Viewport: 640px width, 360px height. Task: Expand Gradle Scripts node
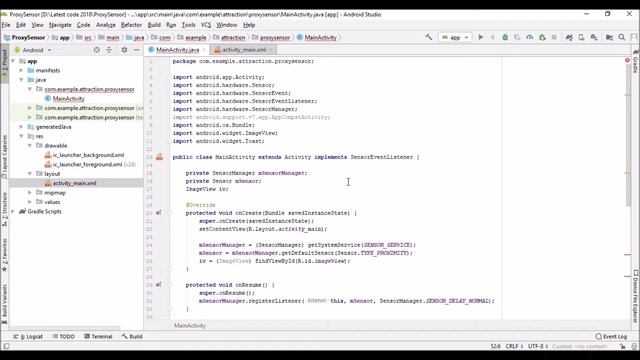(x=13, y=211)
